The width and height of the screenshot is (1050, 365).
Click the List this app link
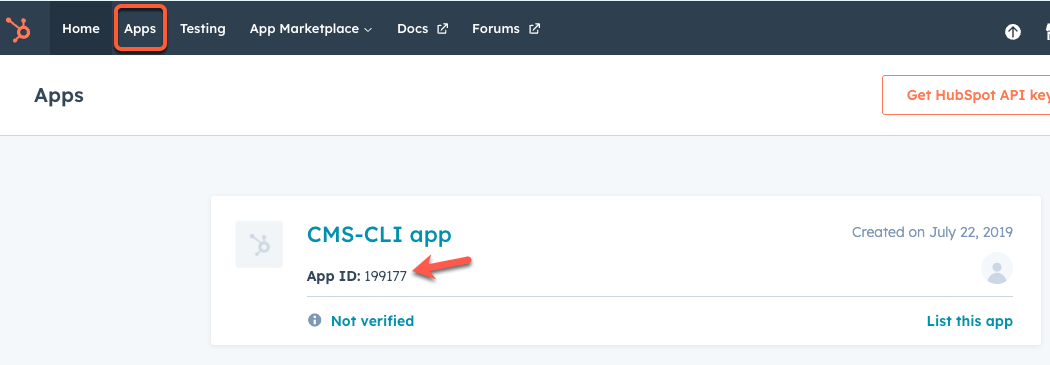(x=970, y=321)
